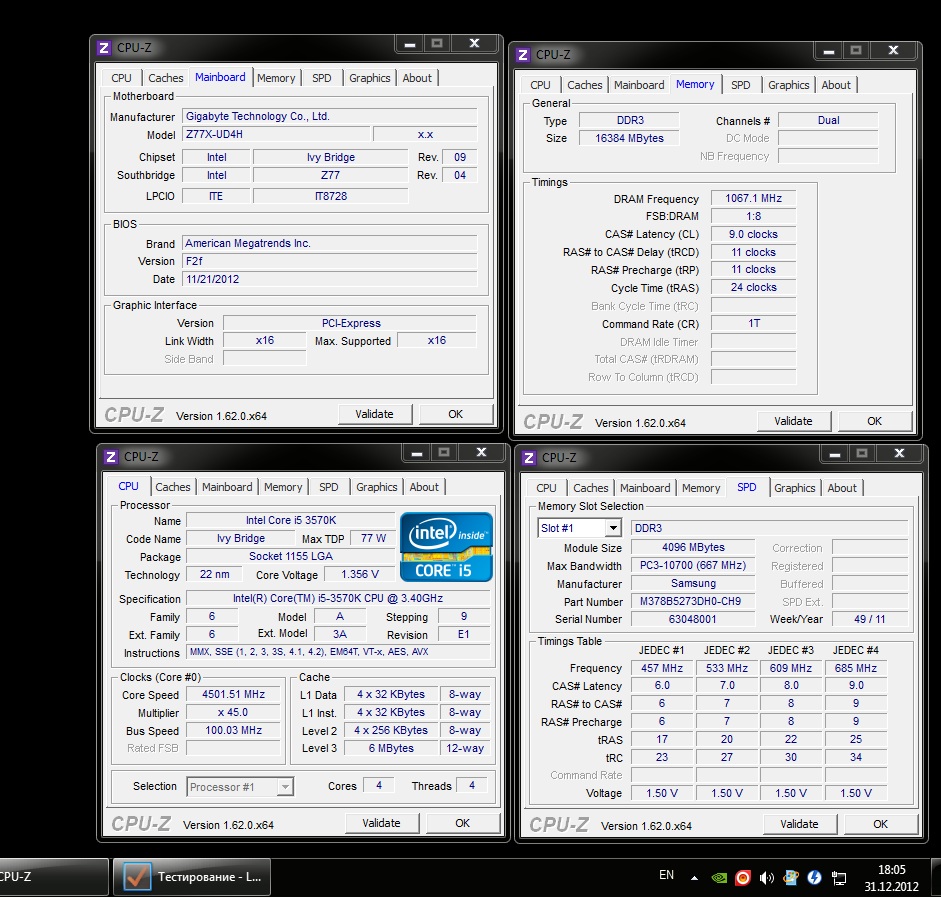Select the Mainboard tab in the CPU window

[227, 487]
